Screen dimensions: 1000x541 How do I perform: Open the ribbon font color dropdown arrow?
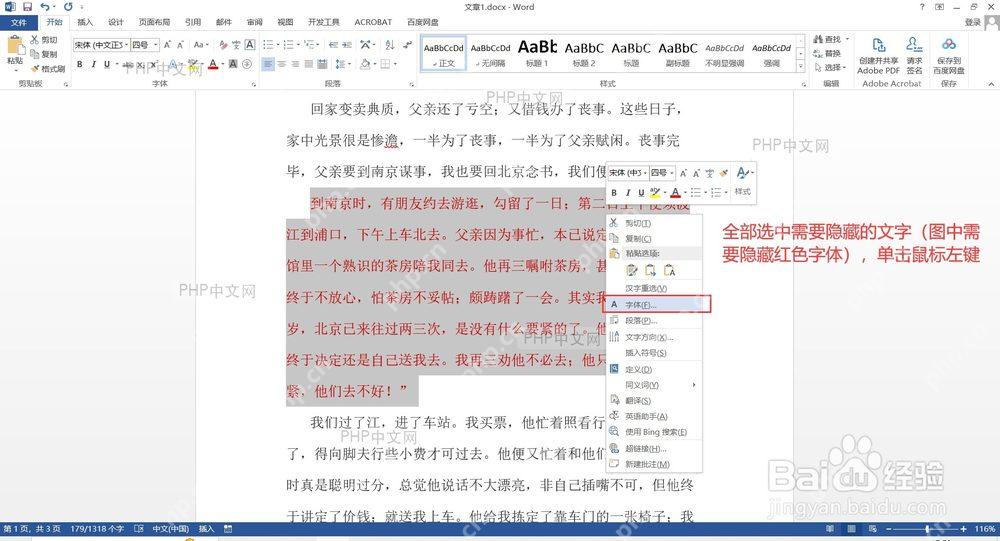click(221, 64)
